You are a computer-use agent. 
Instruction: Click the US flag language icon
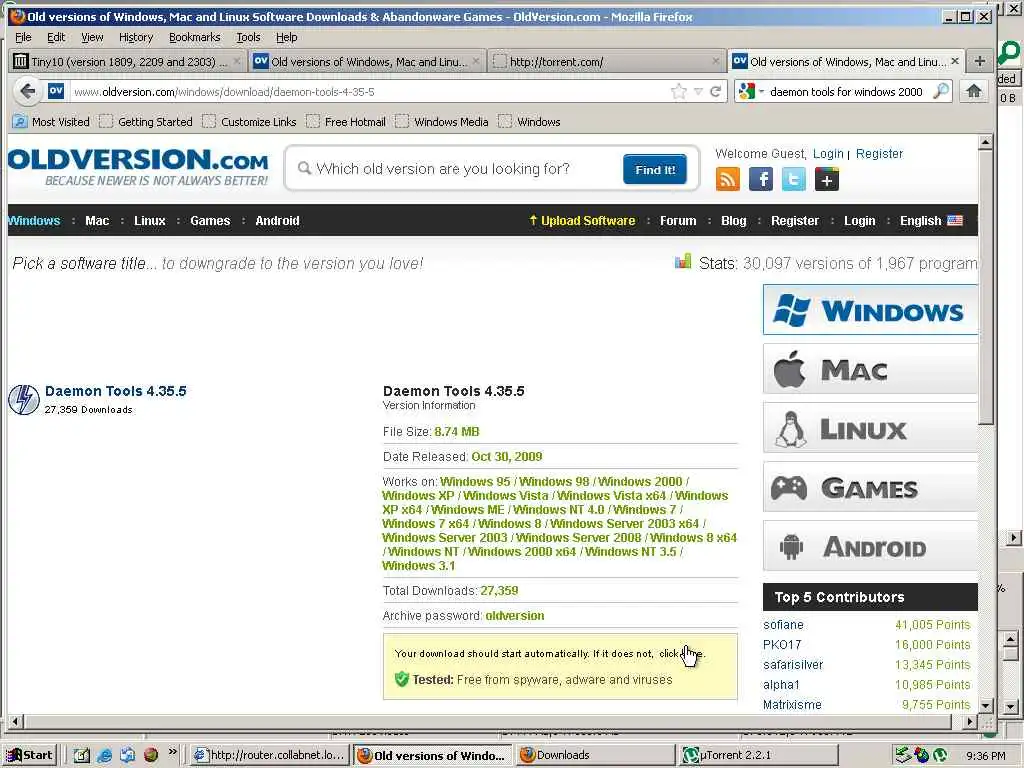[955, 221]
